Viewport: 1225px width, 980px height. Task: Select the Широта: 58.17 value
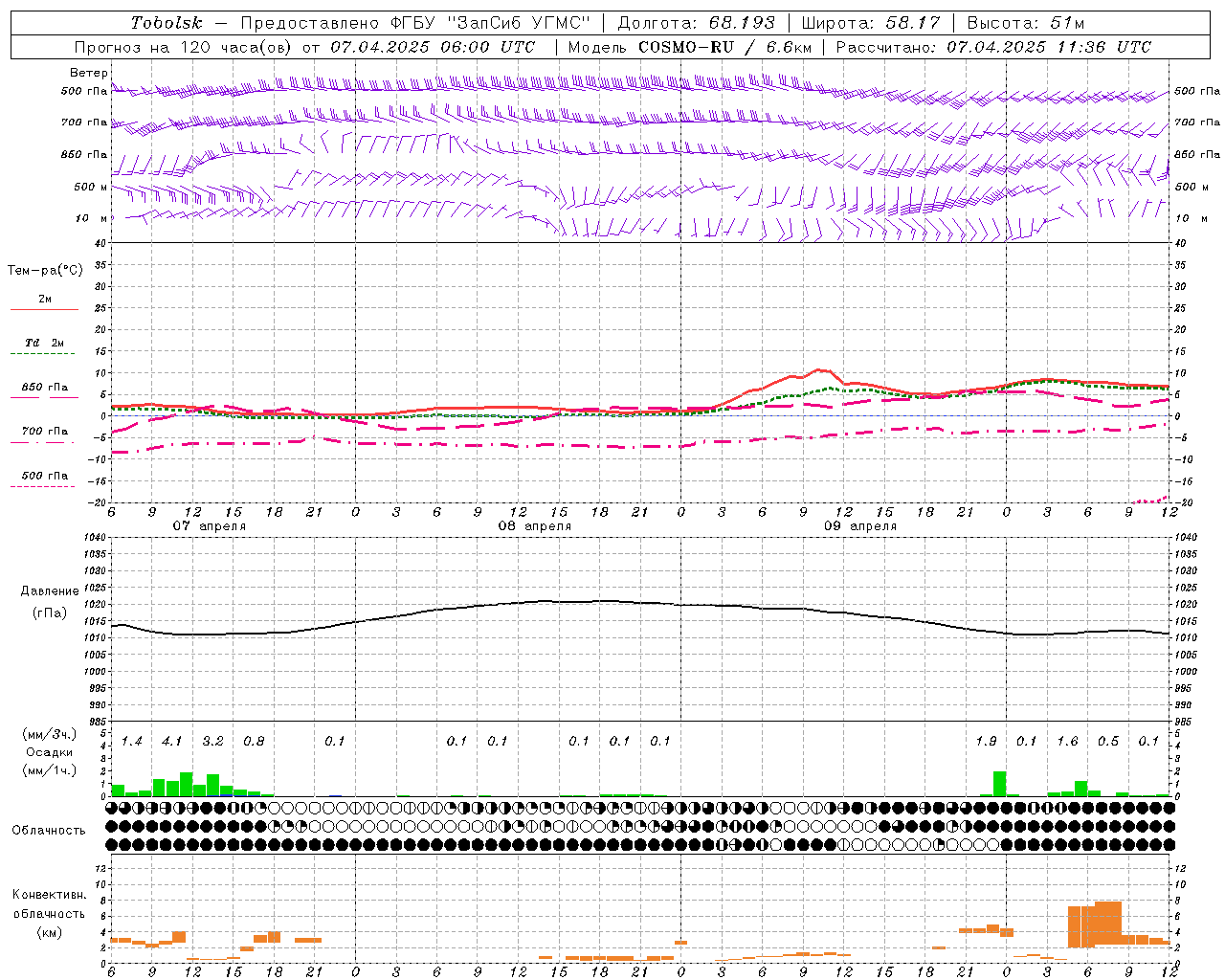click(871, 23)
